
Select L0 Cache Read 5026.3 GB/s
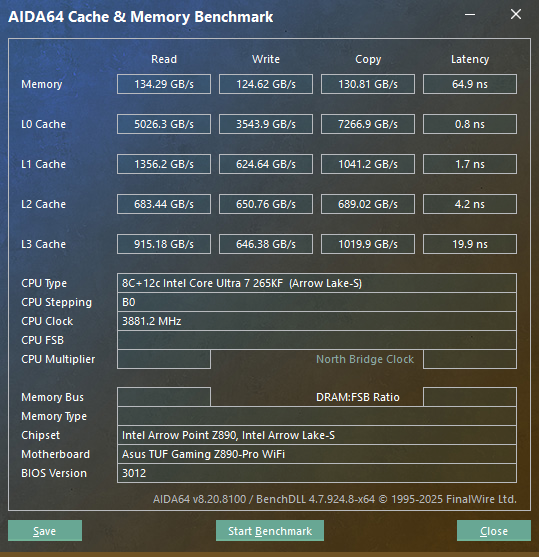click(164, 124)
